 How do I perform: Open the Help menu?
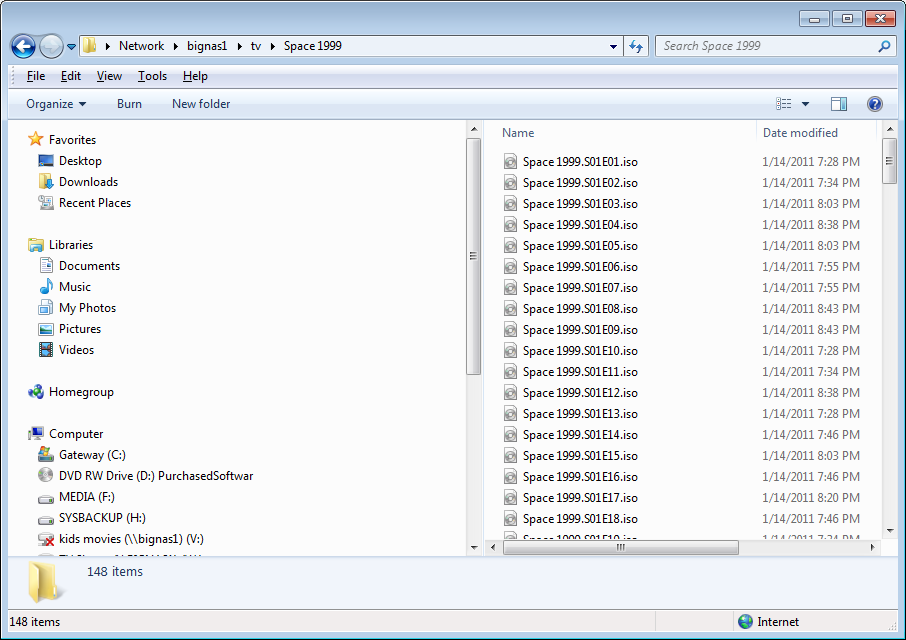click(x=195, y=76)
